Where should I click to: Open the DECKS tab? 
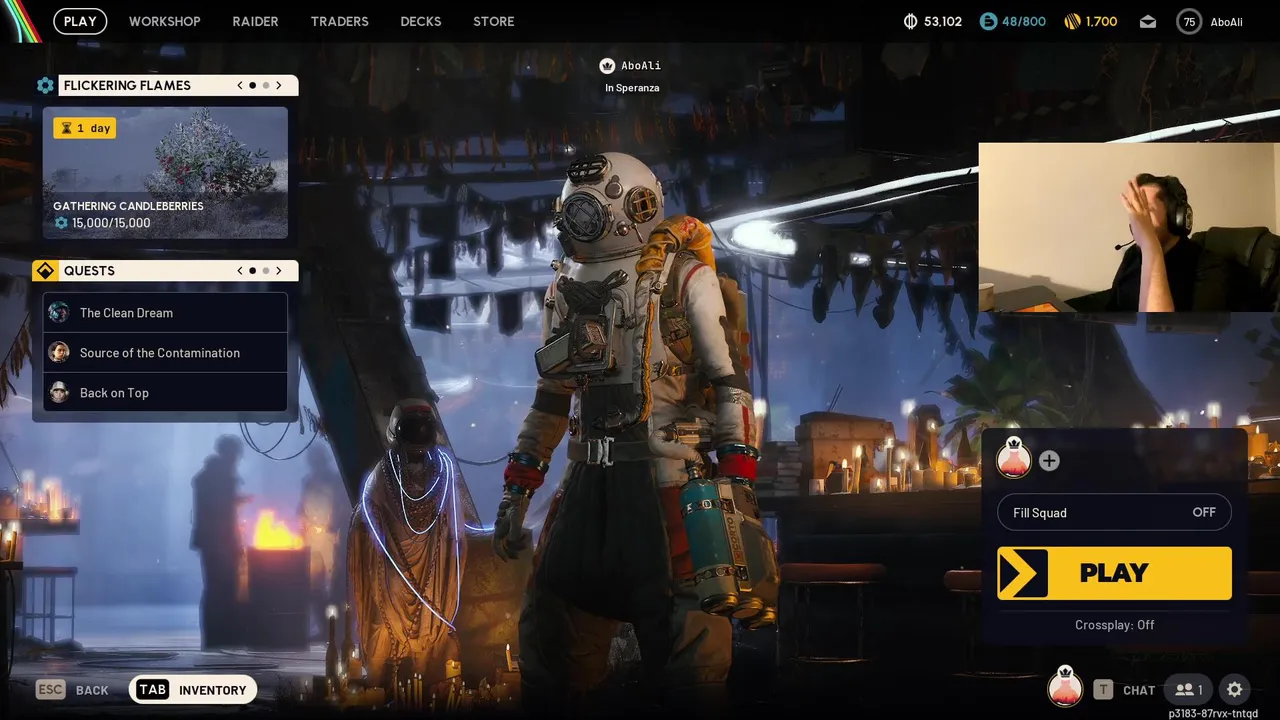pyautogui.click(x=420, y=21)
